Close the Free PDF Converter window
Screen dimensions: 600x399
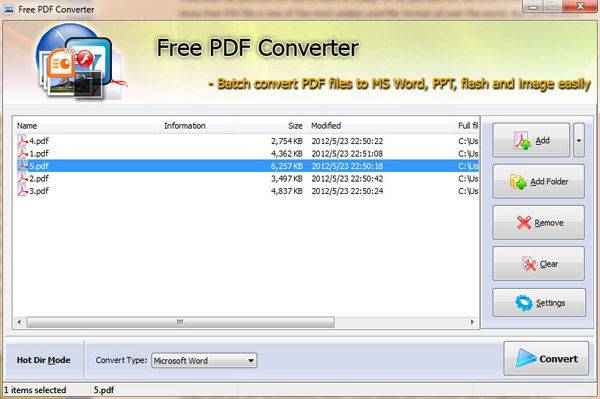pyautogui.click(x=580, y=6)
